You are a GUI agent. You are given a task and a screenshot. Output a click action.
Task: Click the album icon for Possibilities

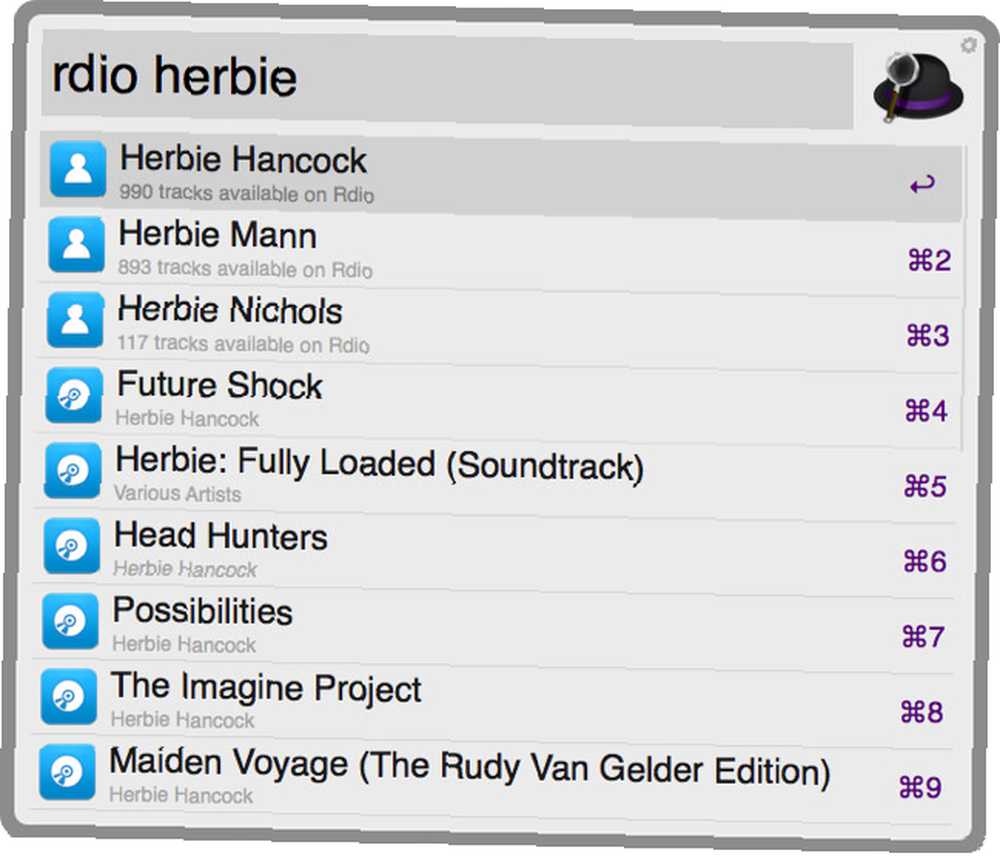(70, 621)
